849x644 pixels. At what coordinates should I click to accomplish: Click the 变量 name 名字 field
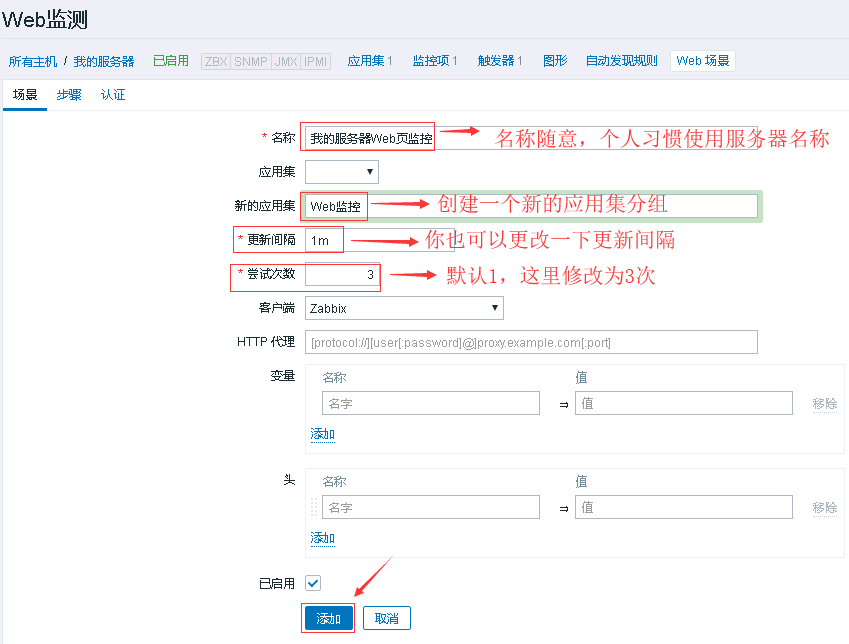[431, 404]
